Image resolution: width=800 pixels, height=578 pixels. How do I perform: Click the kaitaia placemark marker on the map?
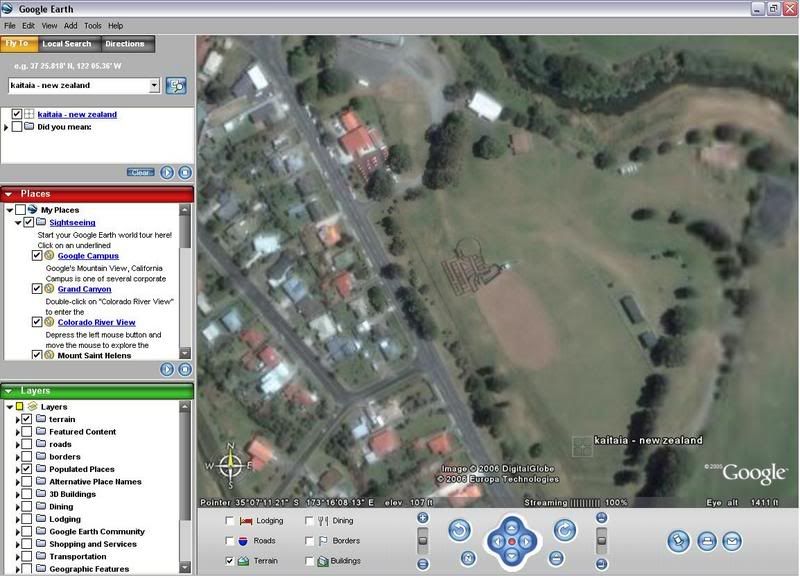pyautogui.click(x=582, y=445)
